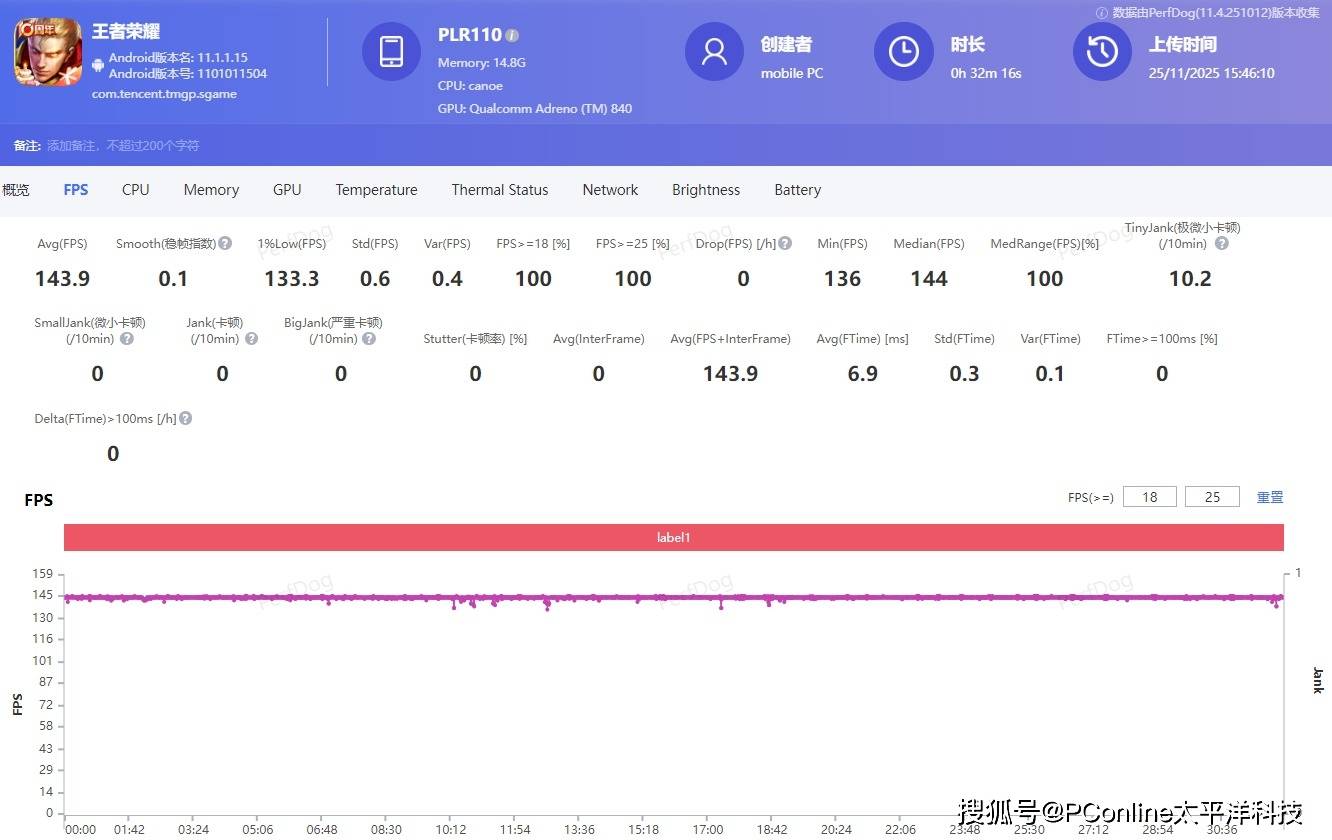Select the red label1 bar
Viewport: 1332px width, 840px height.
pos(673,538)
